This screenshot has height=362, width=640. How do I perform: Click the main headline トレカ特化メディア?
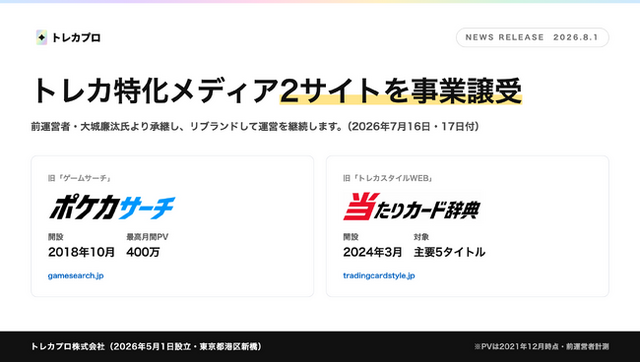coord(155,91)
